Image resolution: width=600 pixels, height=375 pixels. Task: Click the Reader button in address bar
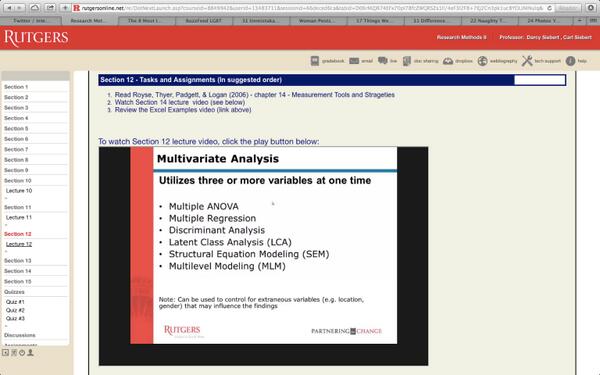click(x=567, y=8)
